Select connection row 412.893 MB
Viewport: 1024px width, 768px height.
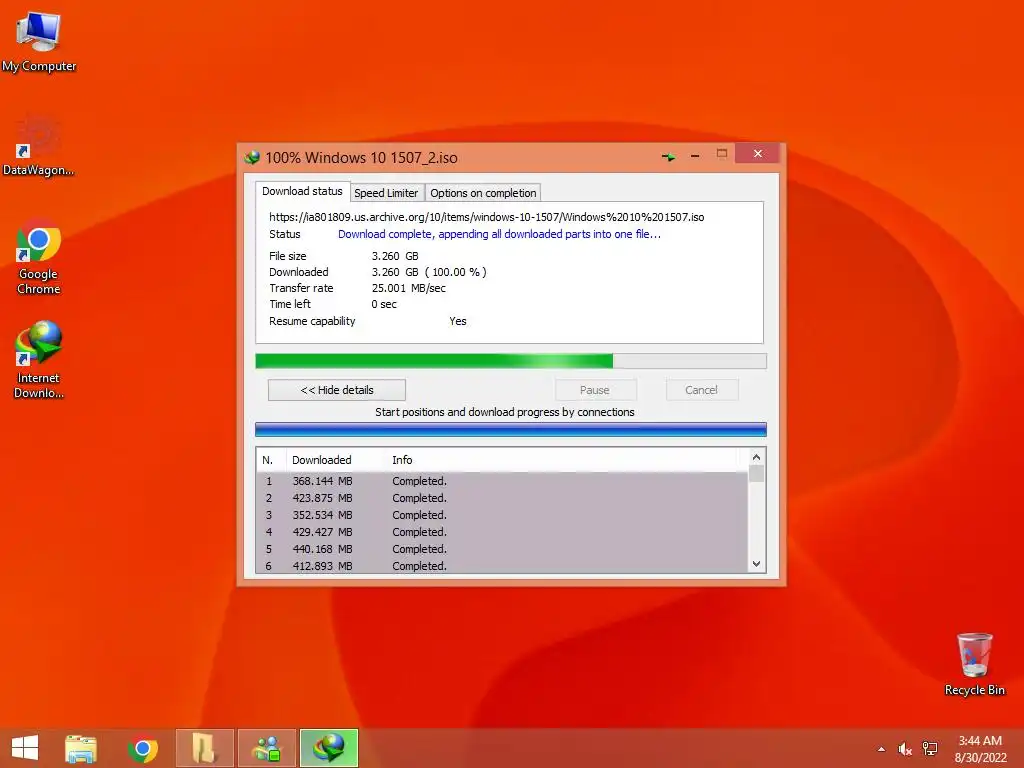[x=502, y=566]
